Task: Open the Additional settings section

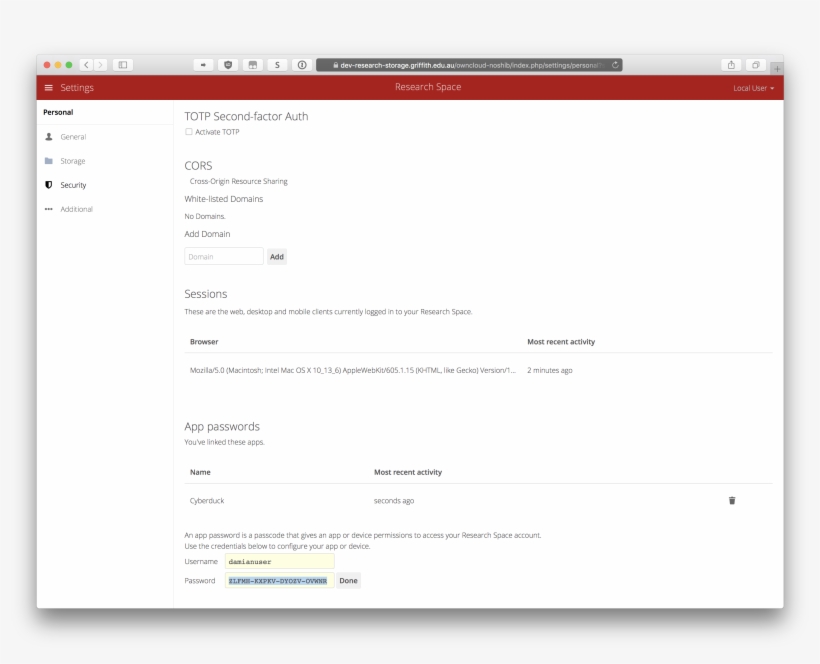Action: [x=76, y=208]
